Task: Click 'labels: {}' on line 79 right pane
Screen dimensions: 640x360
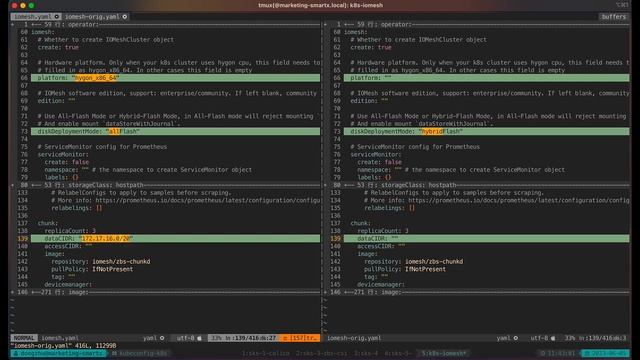Action: tap(374, 177)
